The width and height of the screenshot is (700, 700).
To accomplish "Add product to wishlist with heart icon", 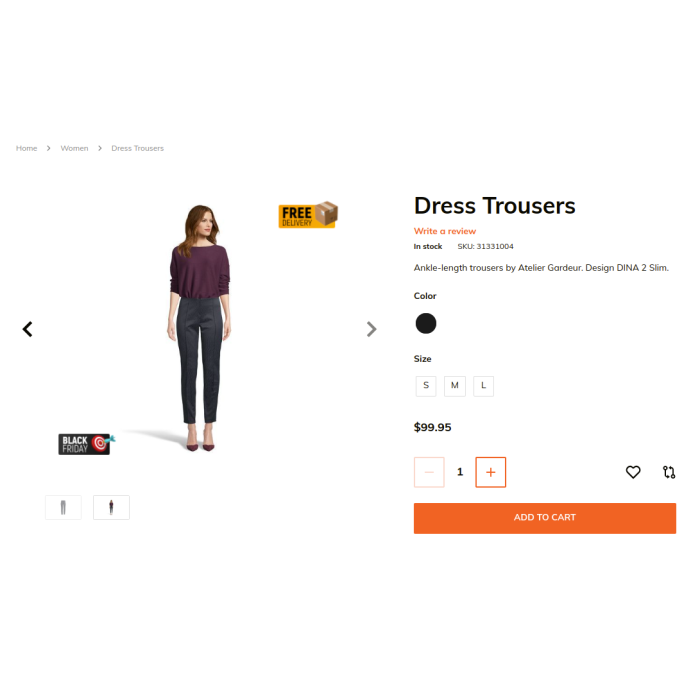I will [x=633, y=472].
